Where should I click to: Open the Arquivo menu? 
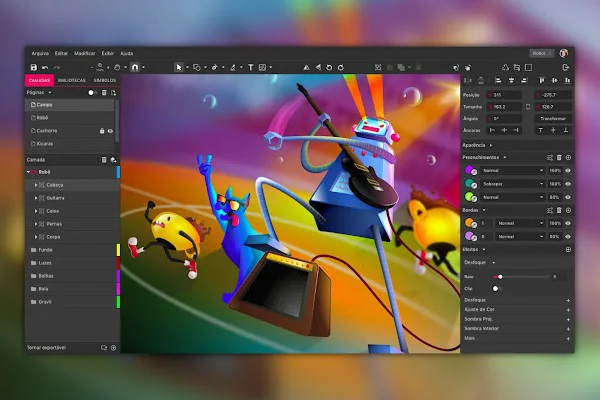(40, 54)
